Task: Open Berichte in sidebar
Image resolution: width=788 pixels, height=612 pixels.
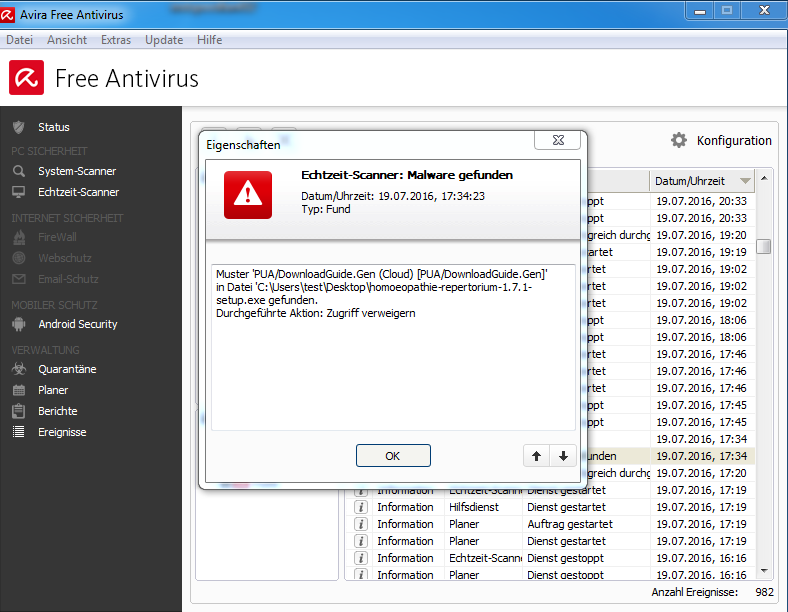Action: click(x=58, y=411)
